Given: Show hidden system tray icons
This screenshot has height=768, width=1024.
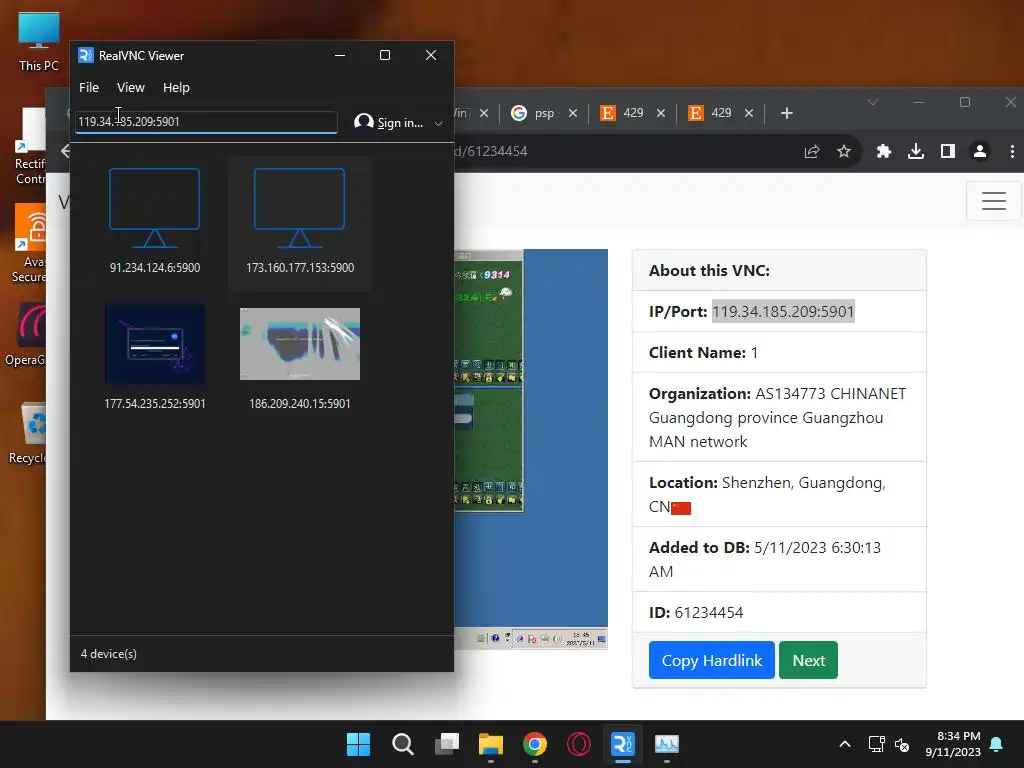Looking at the screenshot, I should [x=844, y=744].
